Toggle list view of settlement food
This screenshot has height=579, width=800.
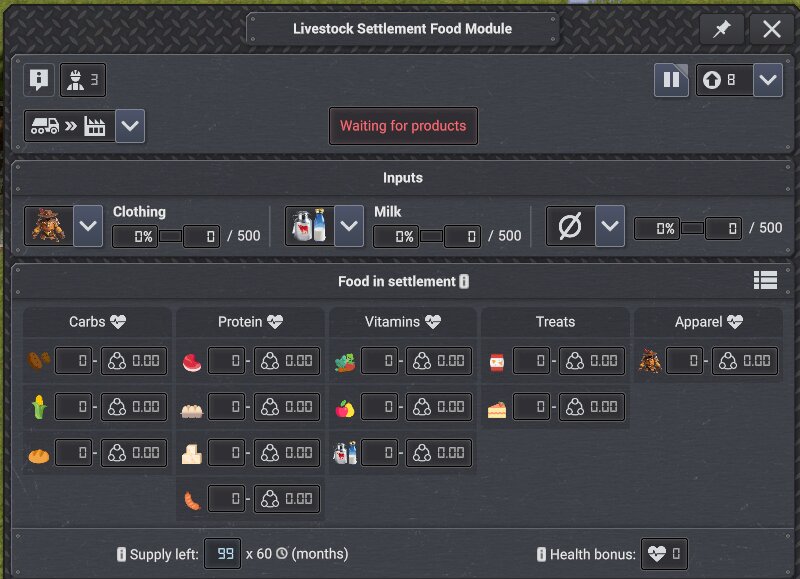tap(765, 280)
